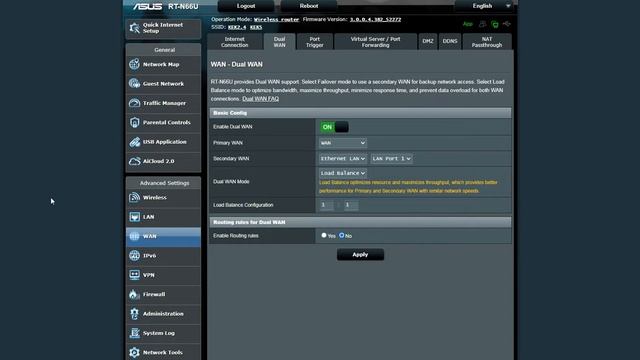
Task: Open the Guest Network icon
Action: (x=134, y=84)
